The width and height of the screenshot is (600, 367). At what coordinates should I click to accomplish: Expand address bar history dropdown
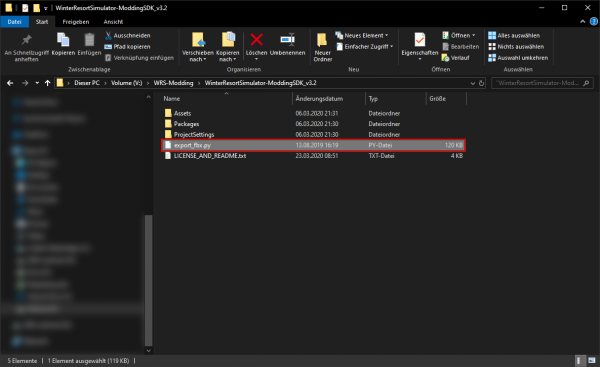tap(473, 83)
